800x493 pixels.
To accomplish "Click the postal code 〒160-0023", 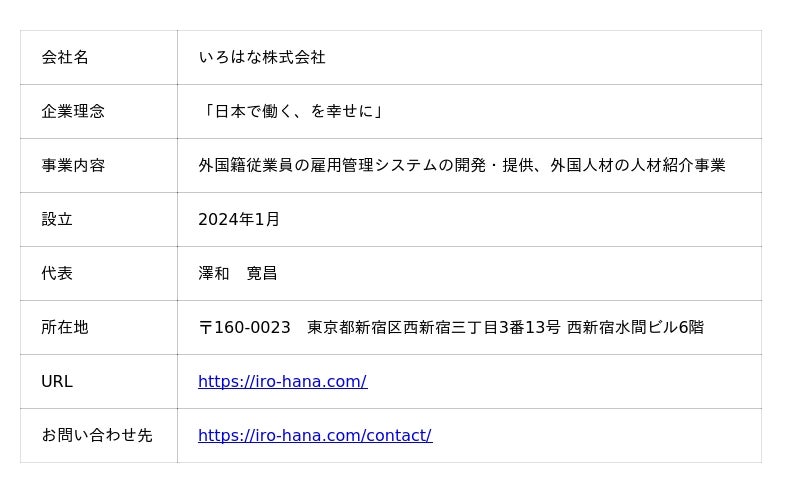I will pos(245,328).
